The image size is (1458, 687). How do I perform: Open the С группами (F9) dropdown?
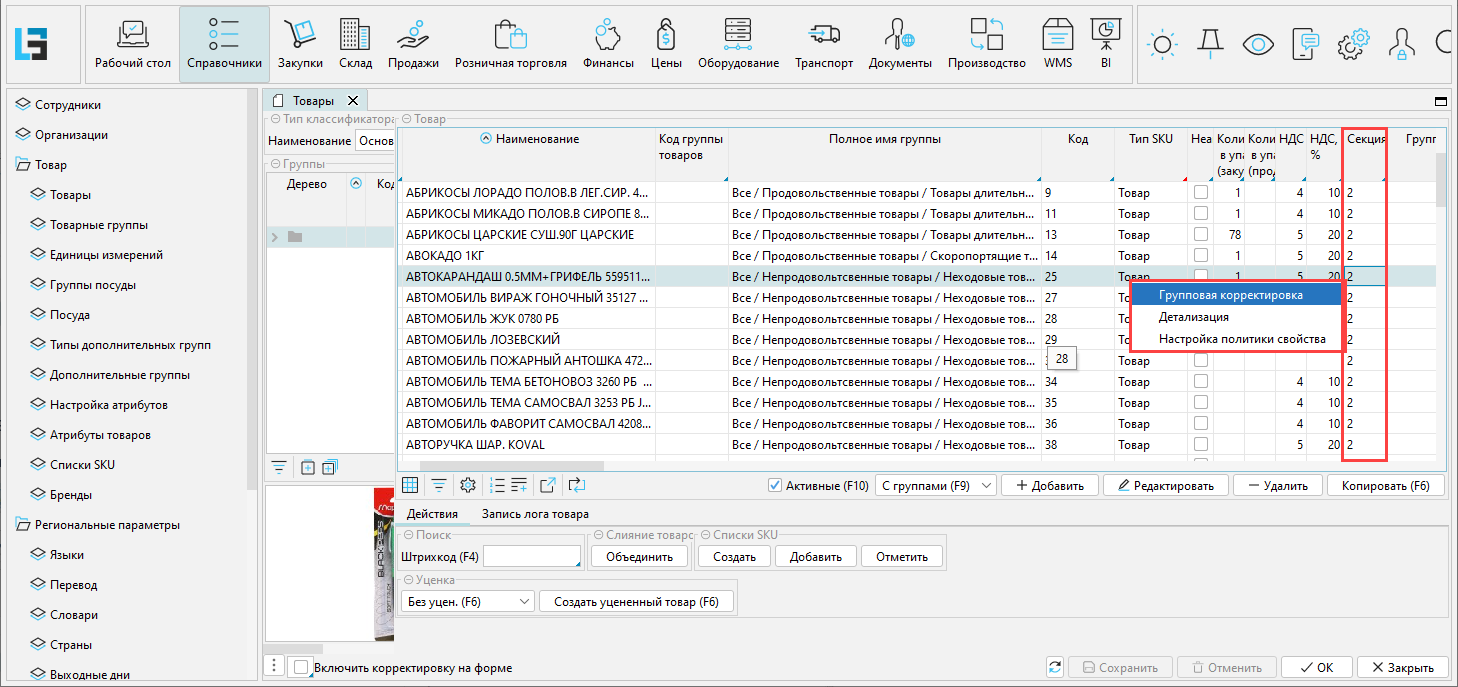pyautogui.click(x=935, y=486)
